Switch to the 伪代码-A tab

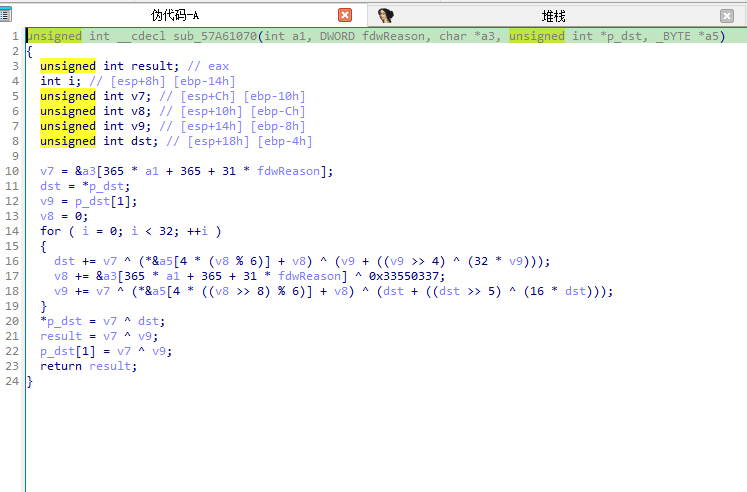174,15
